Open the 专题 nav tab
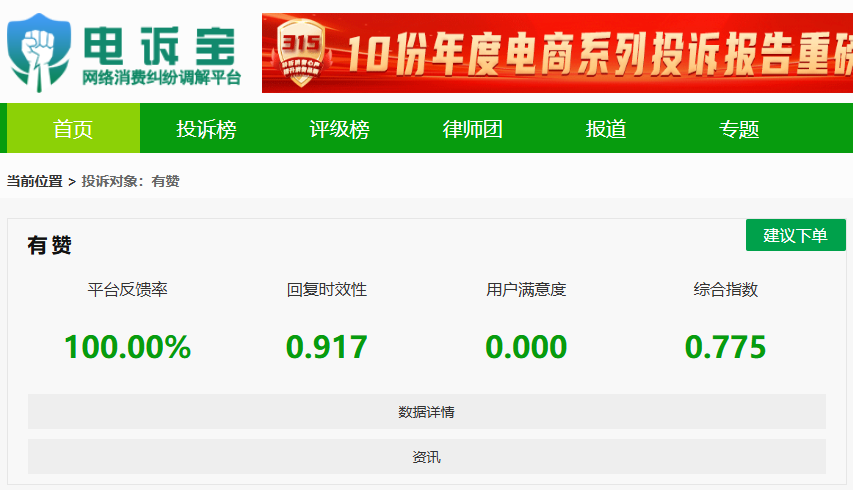 pyautogui.click(x=739, y=128)
